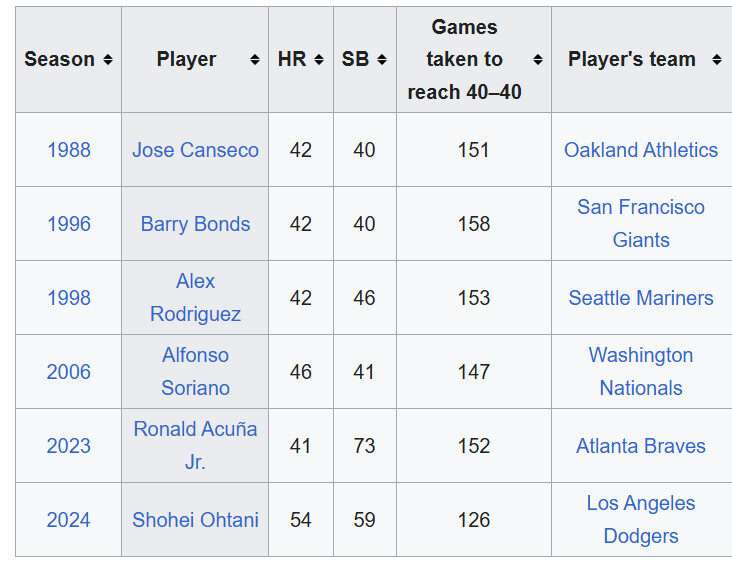Sort by Games taken to reach 40–40 arrows
732x575 pixels.
[538, 59]
